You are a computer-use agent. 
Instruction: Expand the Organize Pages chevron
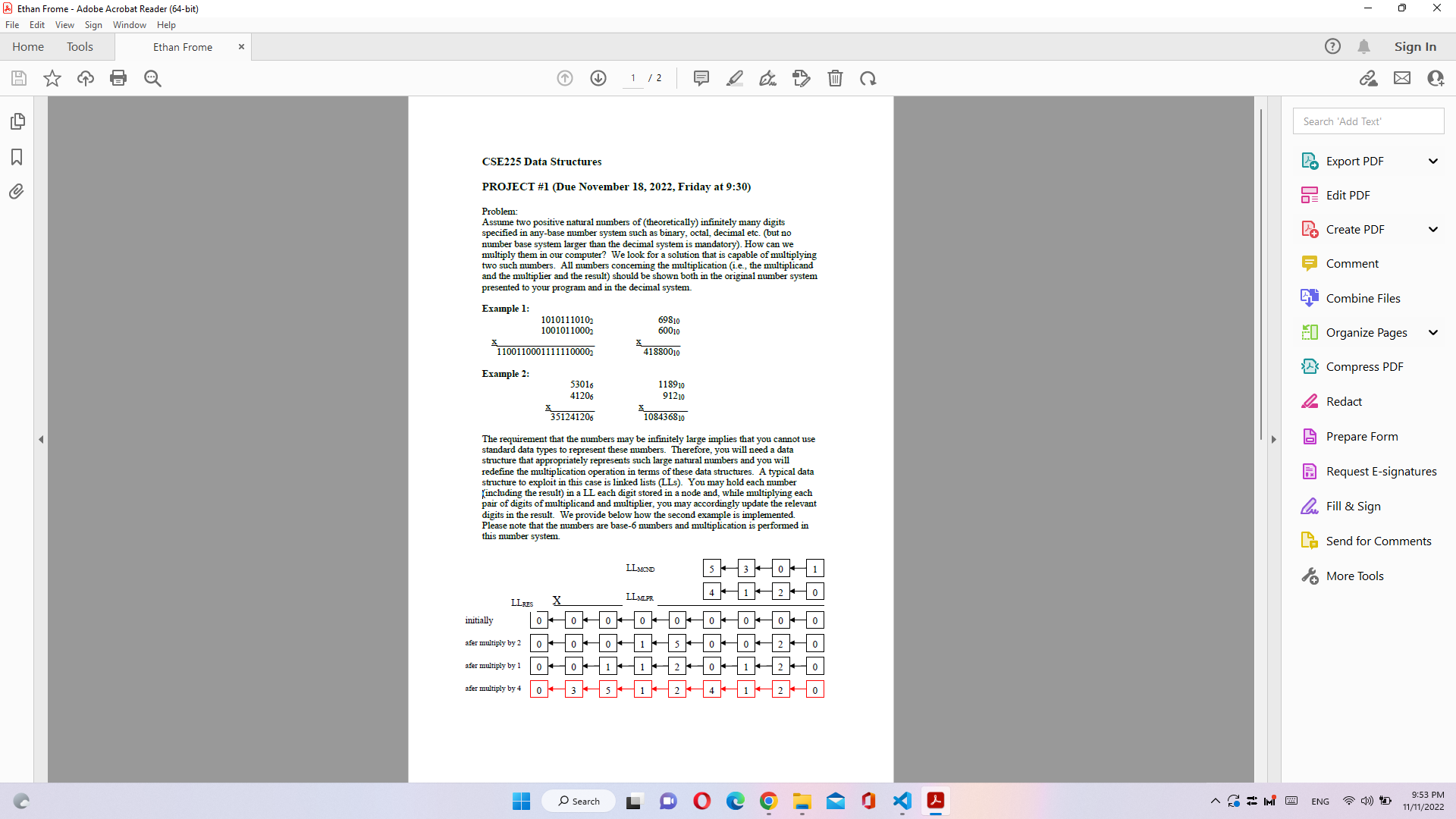pyautogui.click(x=1432, y=332)
